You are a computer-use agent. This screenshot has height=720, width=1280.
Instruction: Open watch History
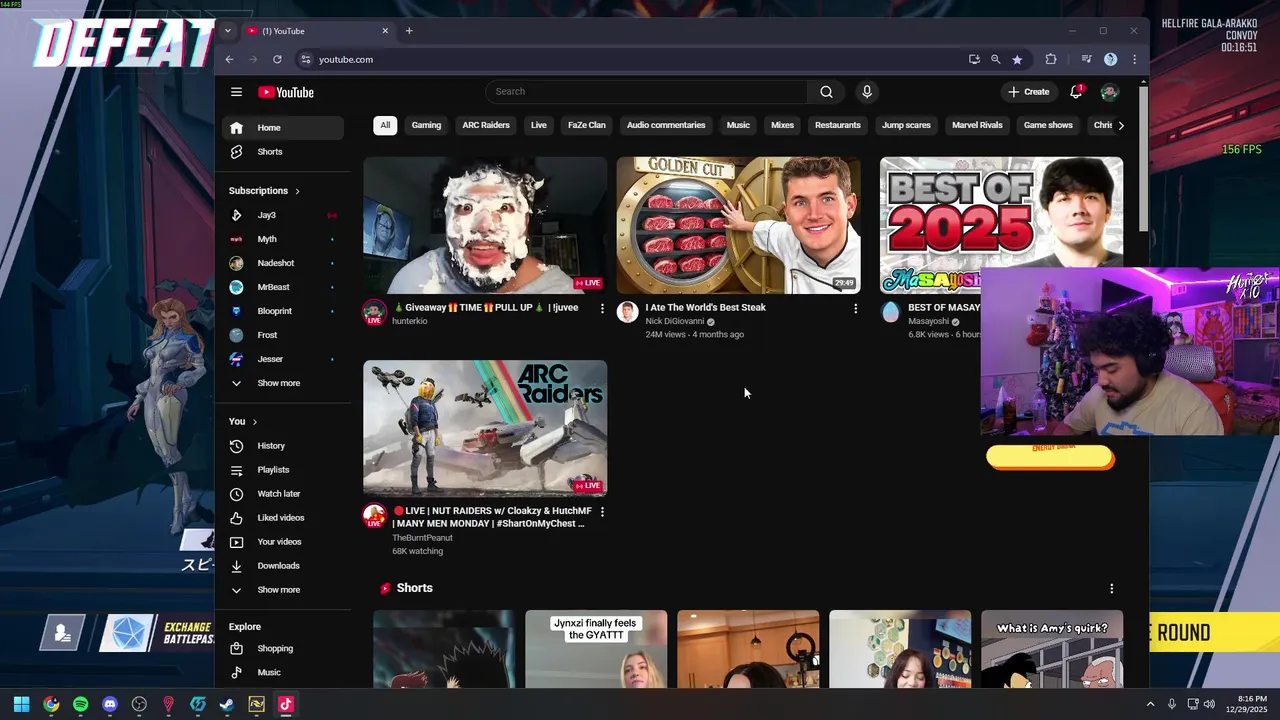tap(283, 446)
